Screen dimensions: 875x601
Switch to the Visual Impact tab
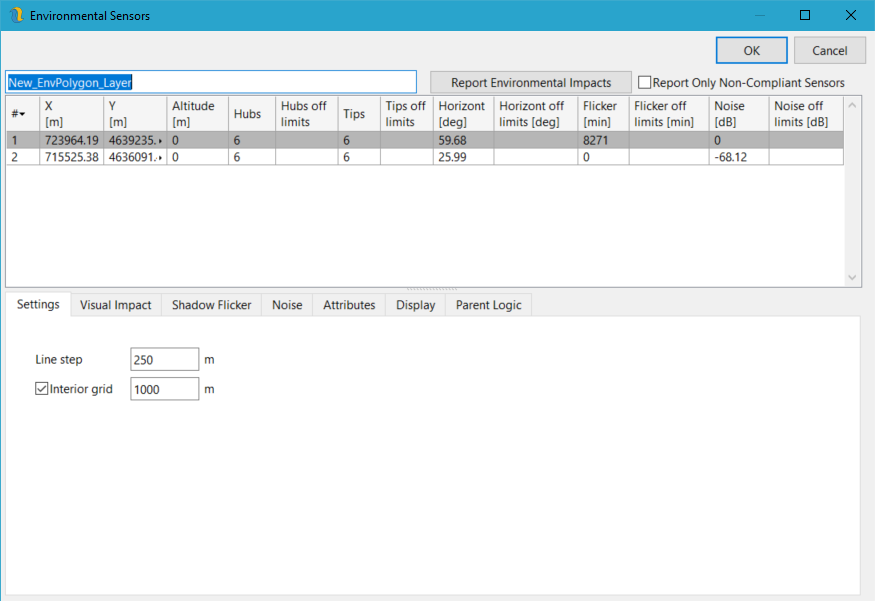click(x=116, y=305)
